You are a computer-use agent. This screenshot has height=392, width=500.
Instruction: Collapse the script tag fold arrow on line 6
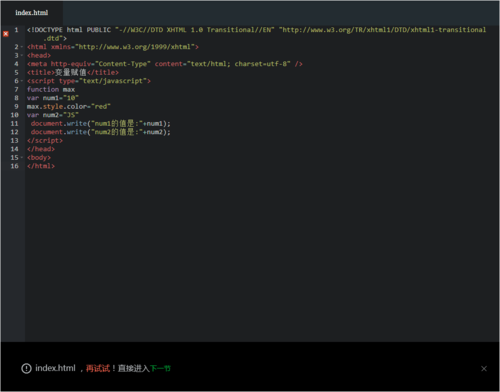point(22,81)
